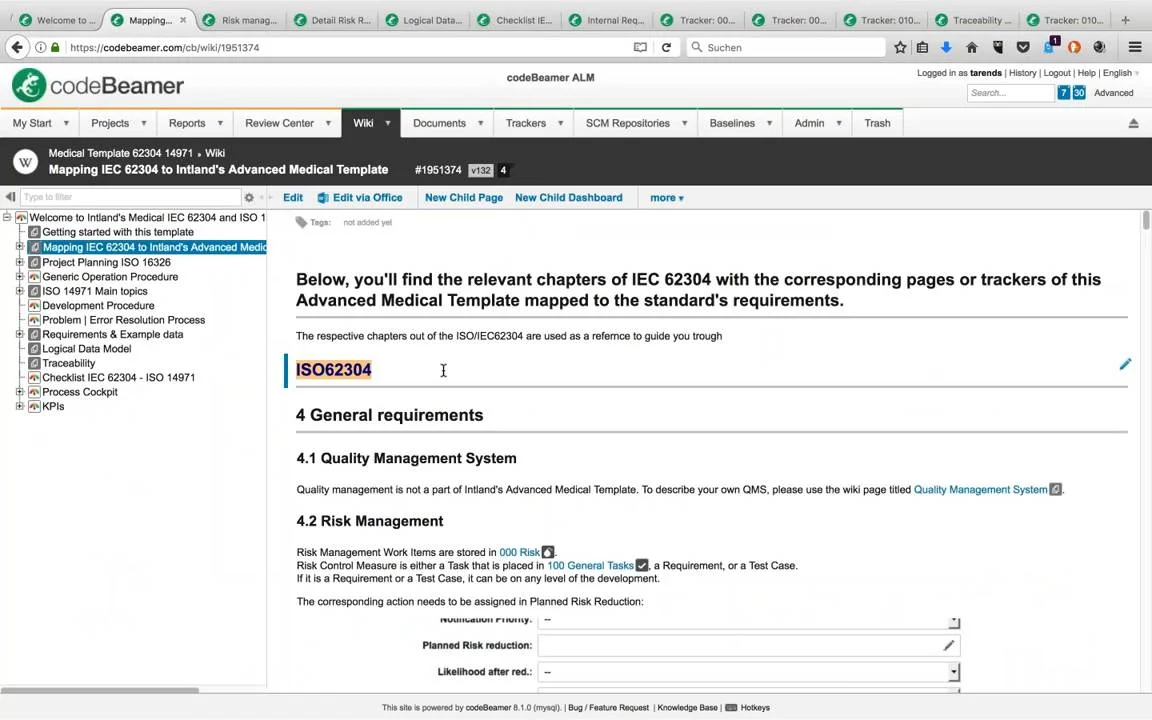Image resolution: width=1152 pixels, height=720 pixels.
Task: Expand the ISO 14971 Main topics node
Action: tap(20, 291)
